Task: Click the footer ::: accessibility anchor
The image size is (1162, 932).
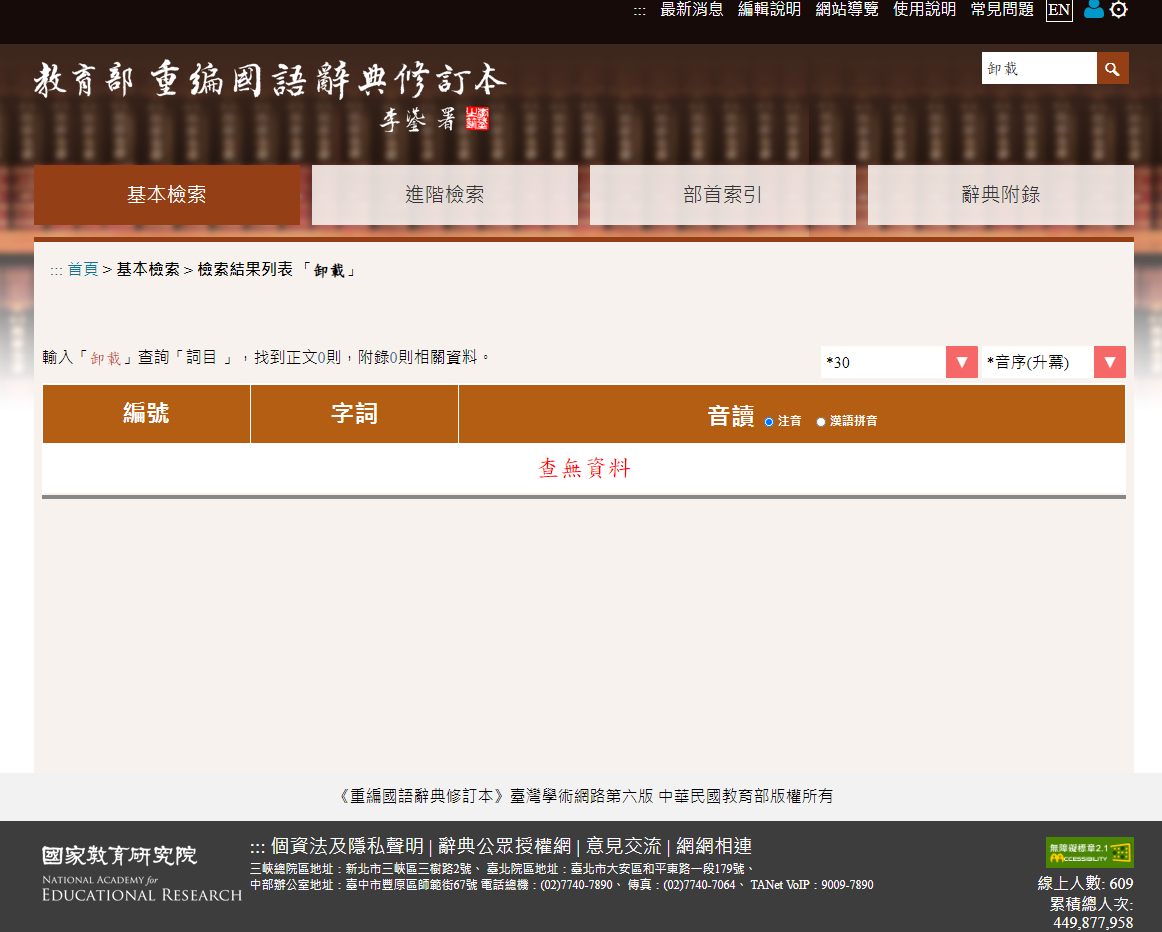Action: pyautogui.click(x=257, y=848)
